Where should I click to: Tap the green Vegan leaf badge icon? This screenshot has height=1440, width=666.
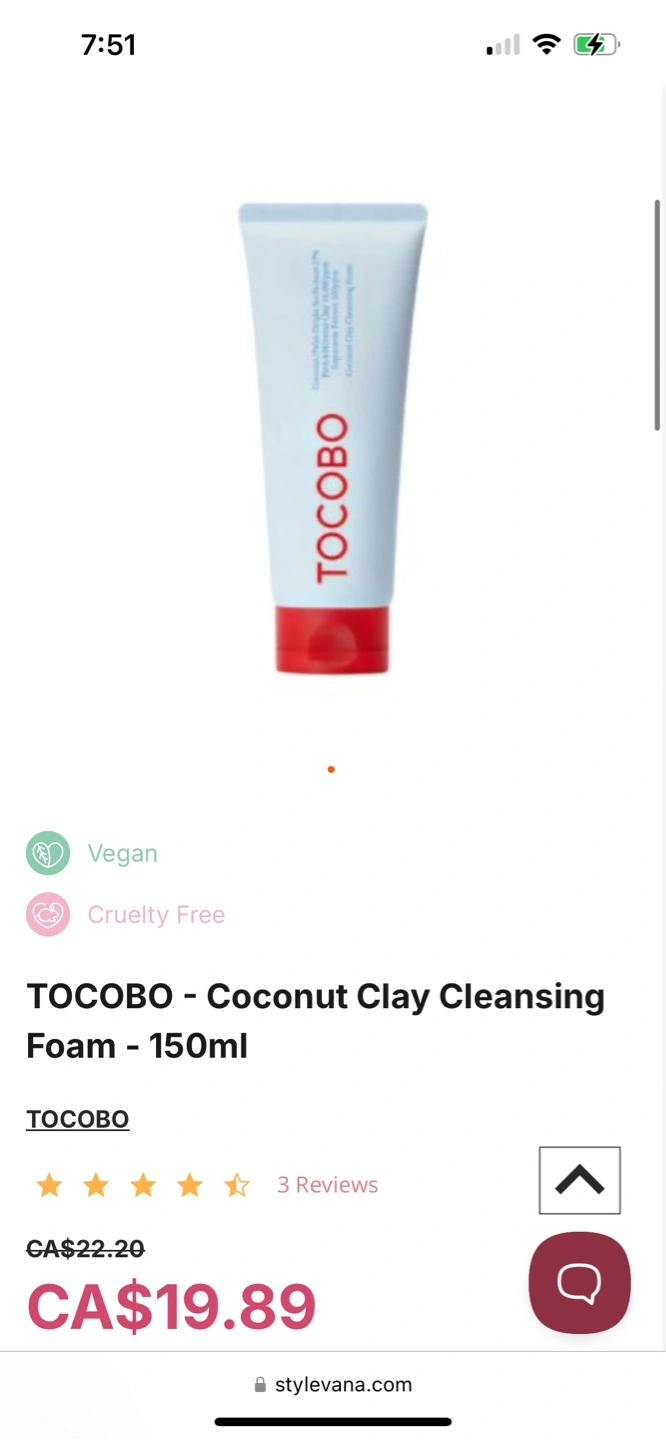(48, 853)
